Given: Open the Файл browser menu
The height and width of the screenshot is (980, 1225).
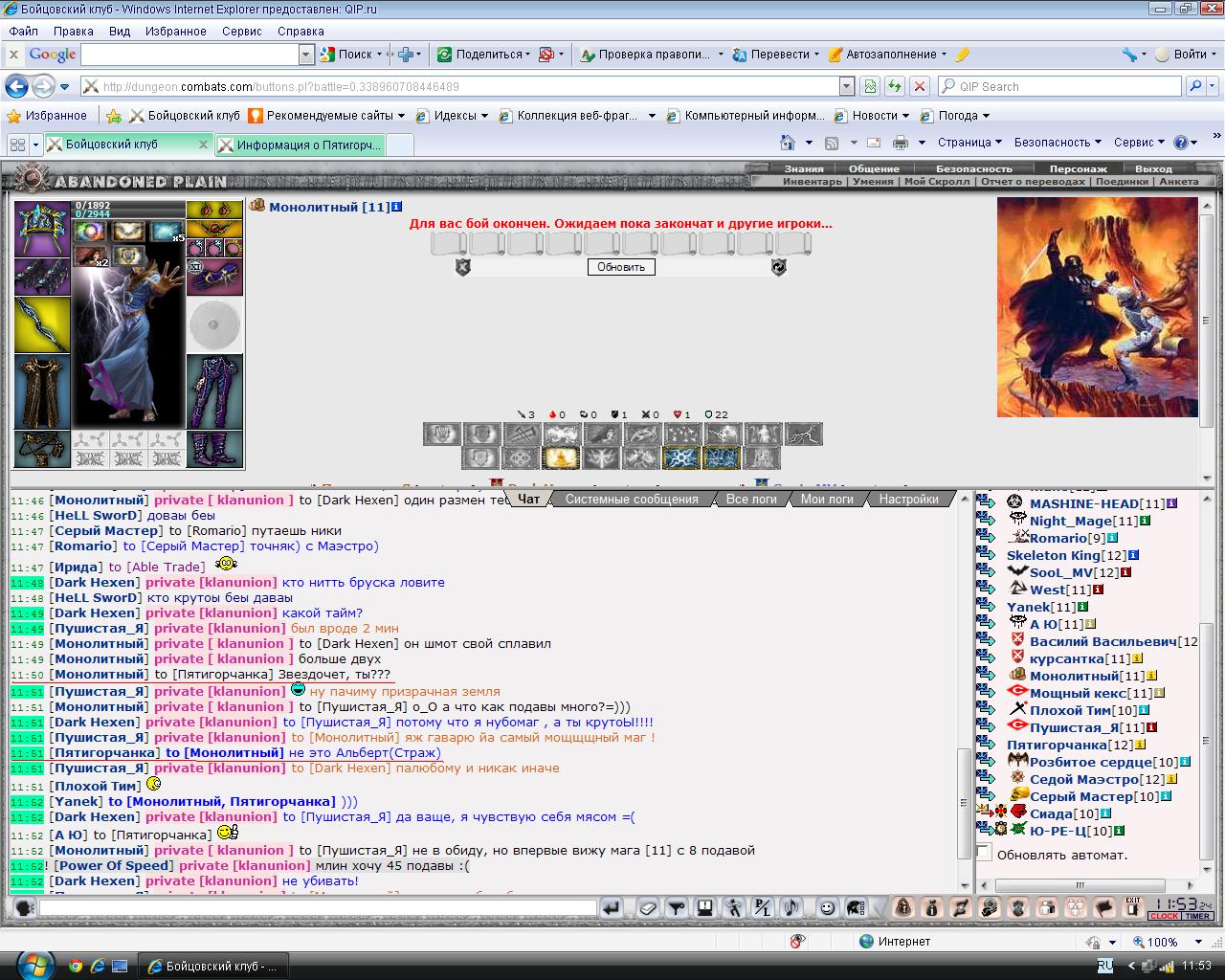Looking at the screenshot, I should click(x=23, y=31).
